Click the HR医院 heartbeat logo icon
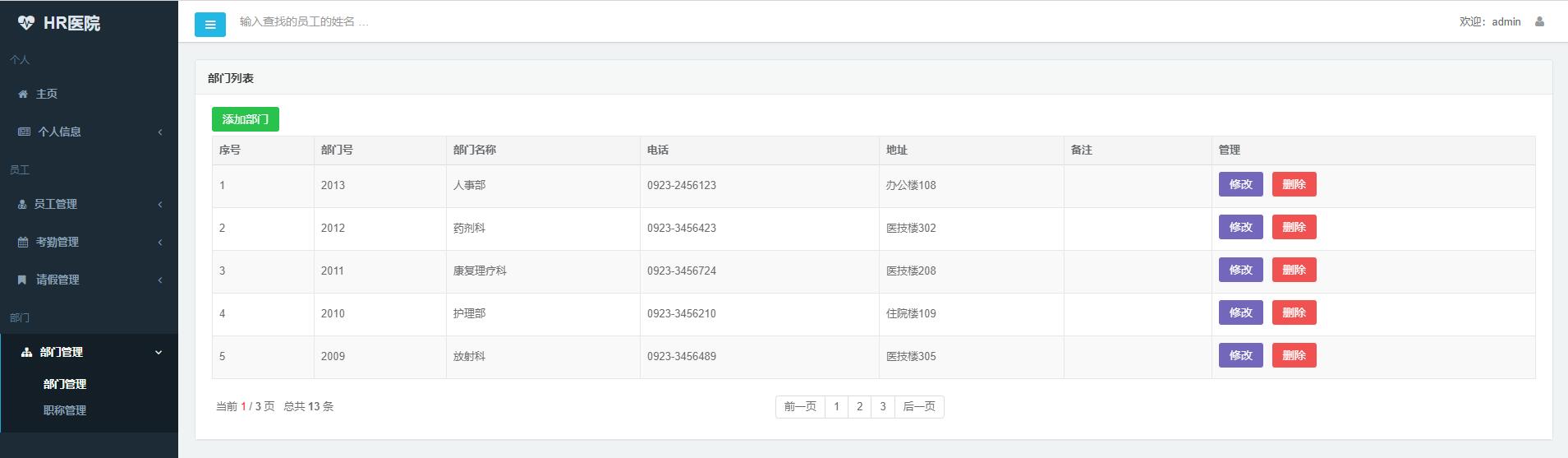Viewport: 1568px width, 458px height. [x=26, y=23]
